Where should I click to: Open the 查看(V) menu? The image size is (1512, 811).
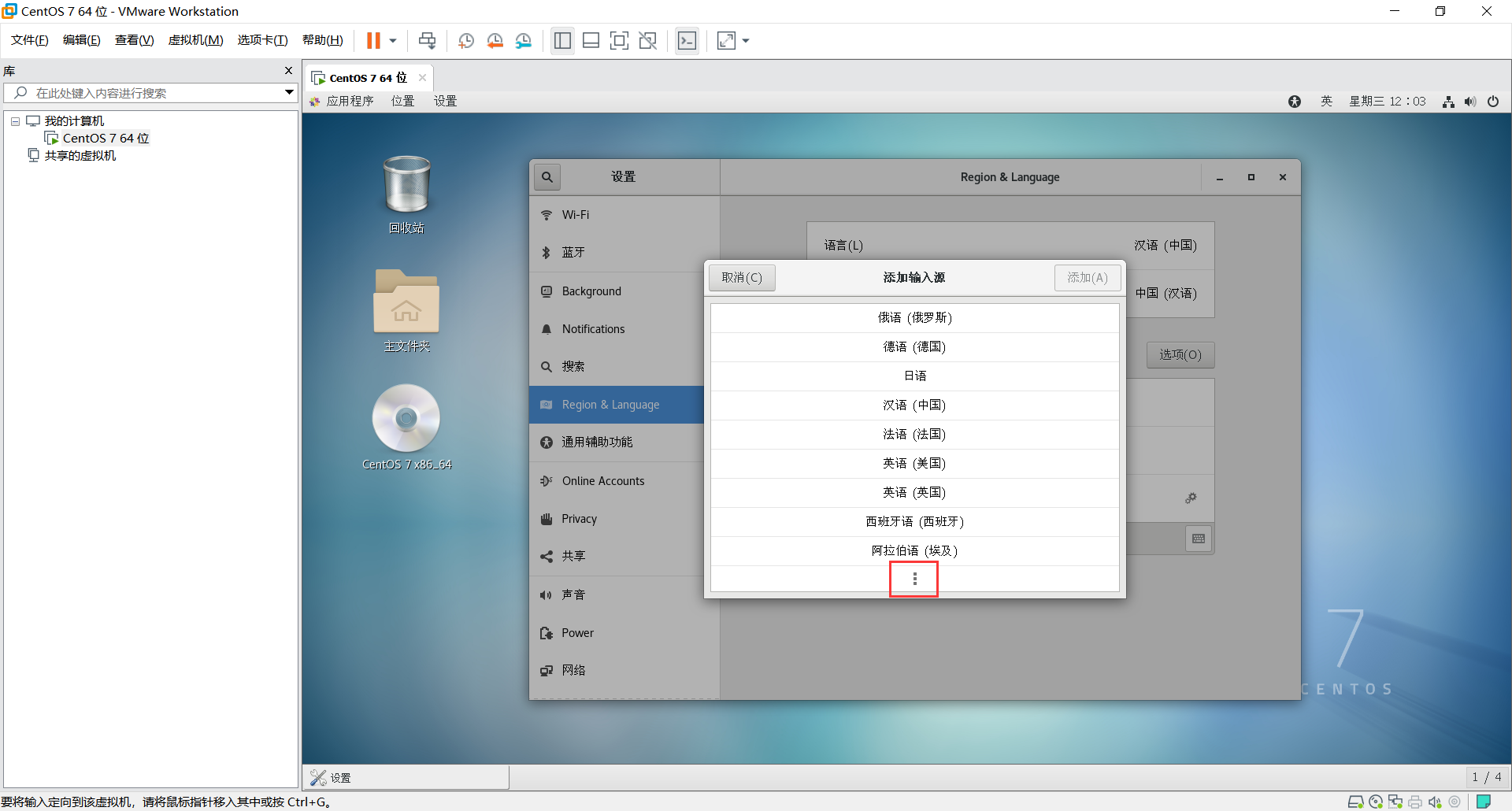pyautogui.click(x=134, y=40)
